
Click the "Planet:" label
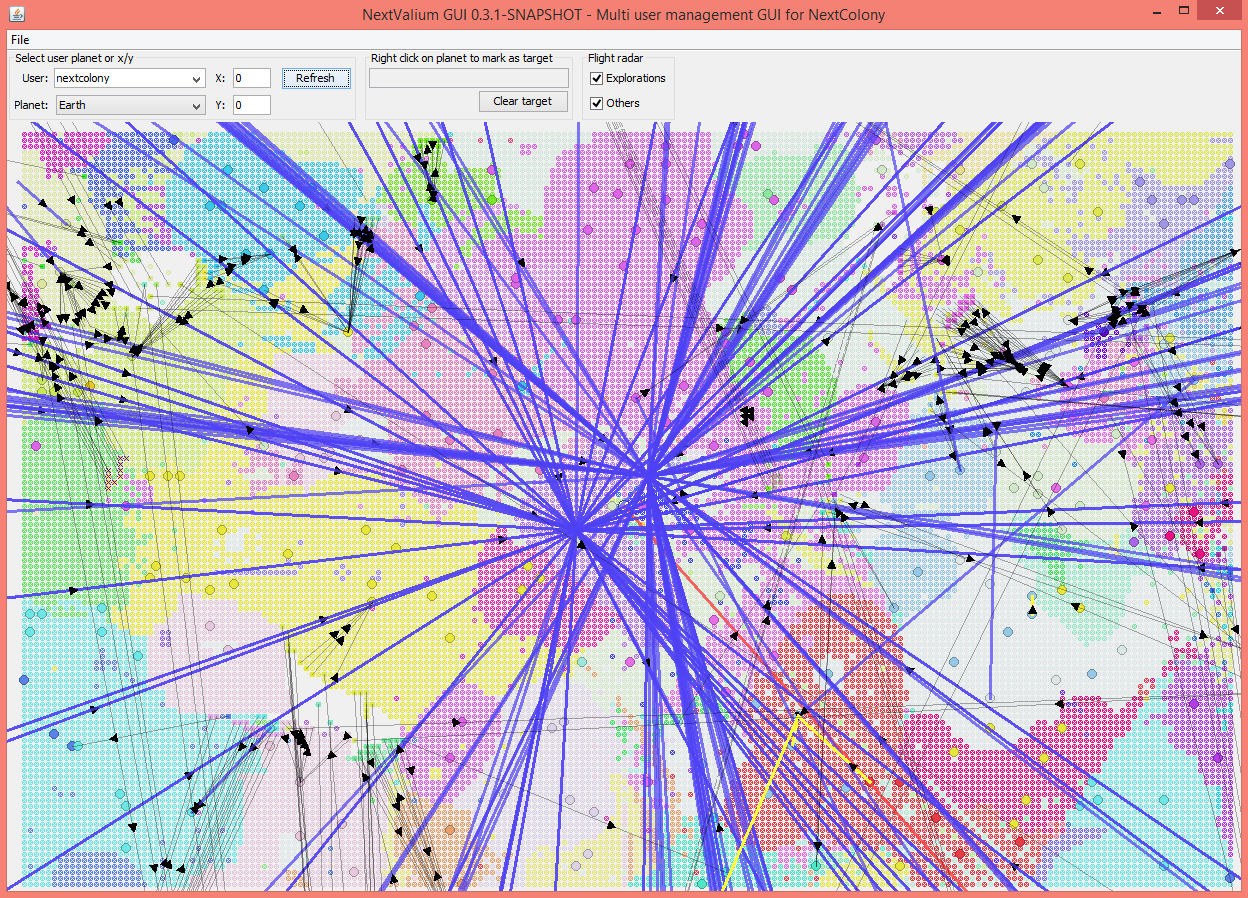(x=31, y=105)
